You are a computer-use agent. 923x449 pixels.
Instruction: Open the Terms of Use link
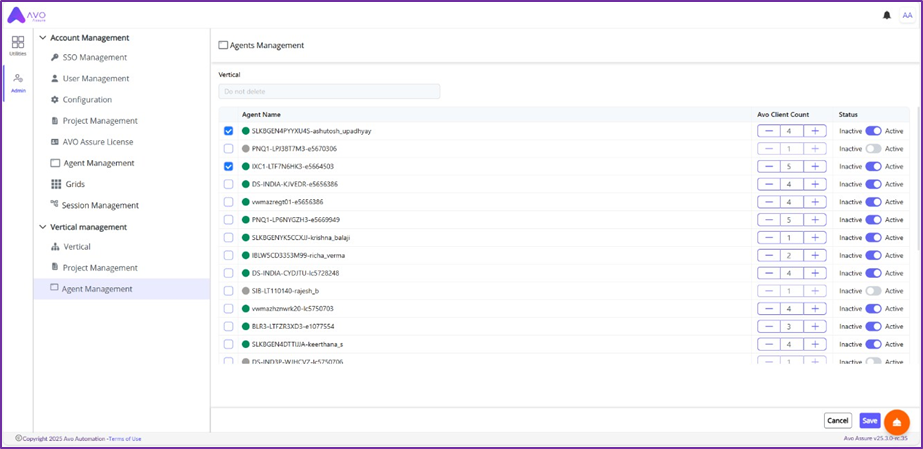[x=125, y=439]
